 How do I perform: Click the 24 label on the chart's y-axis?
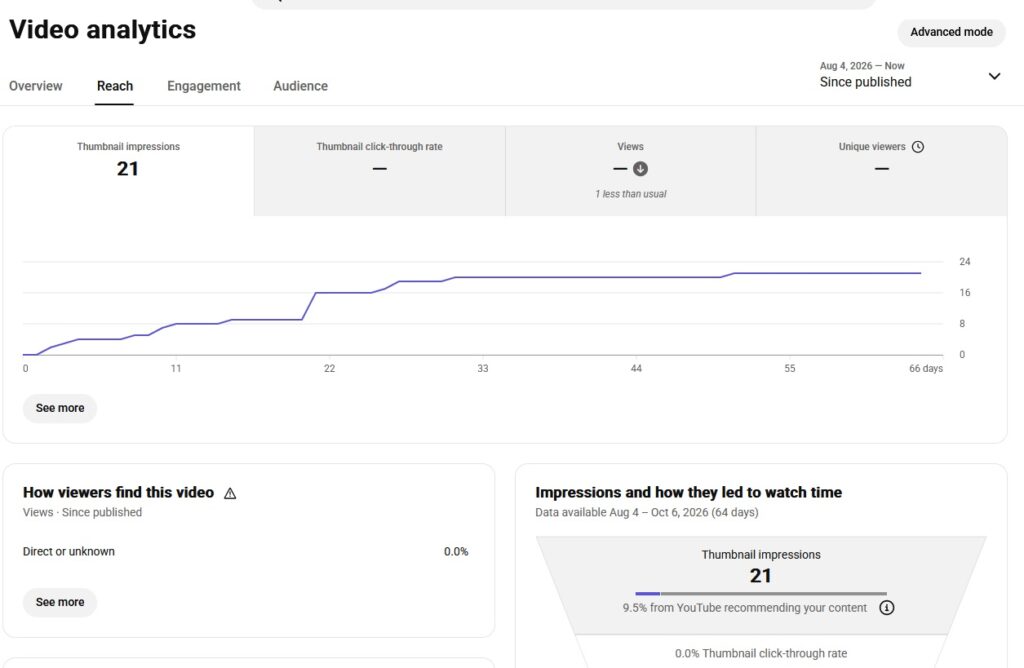pos(965,262)
